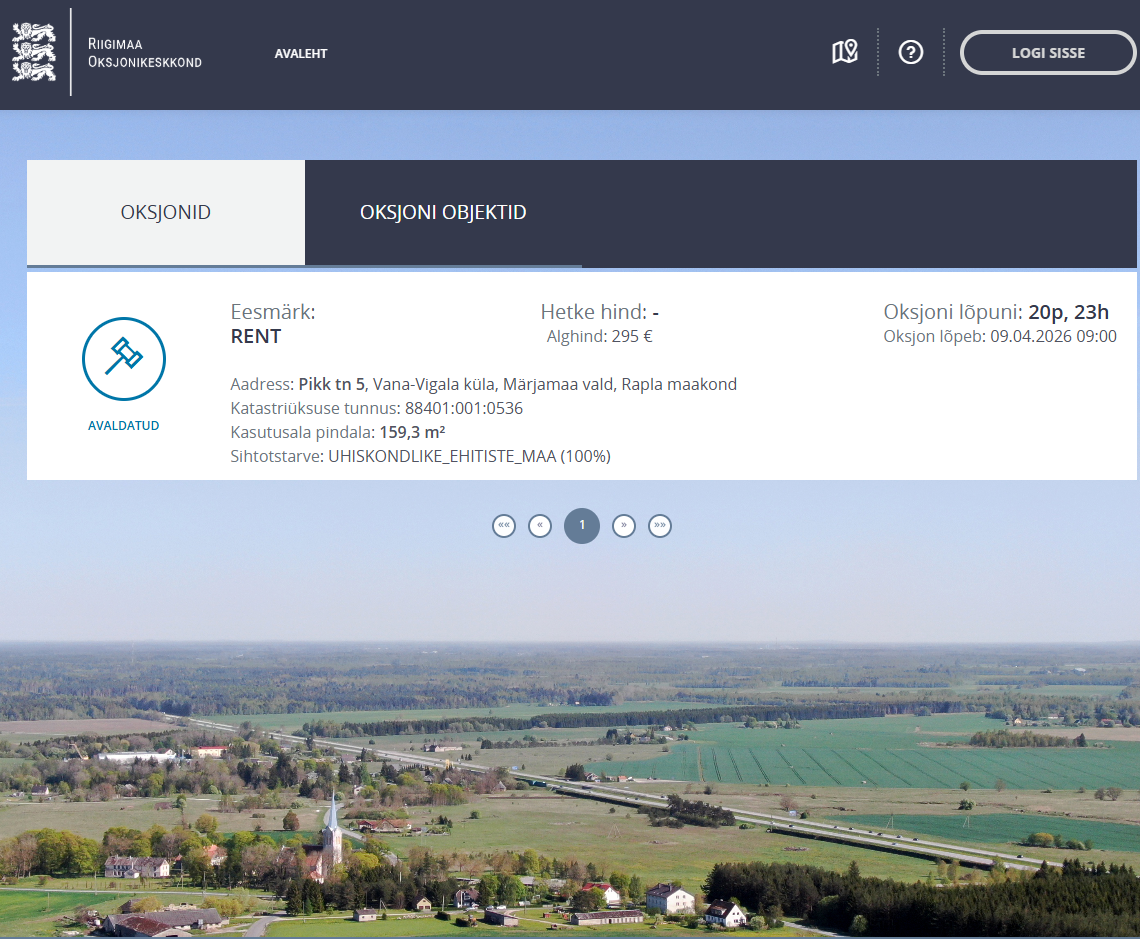The height and width of the screenshot is (939, 1141).
Task: Click the cadastral number 88401:001:0536
Action: (464, 408)
